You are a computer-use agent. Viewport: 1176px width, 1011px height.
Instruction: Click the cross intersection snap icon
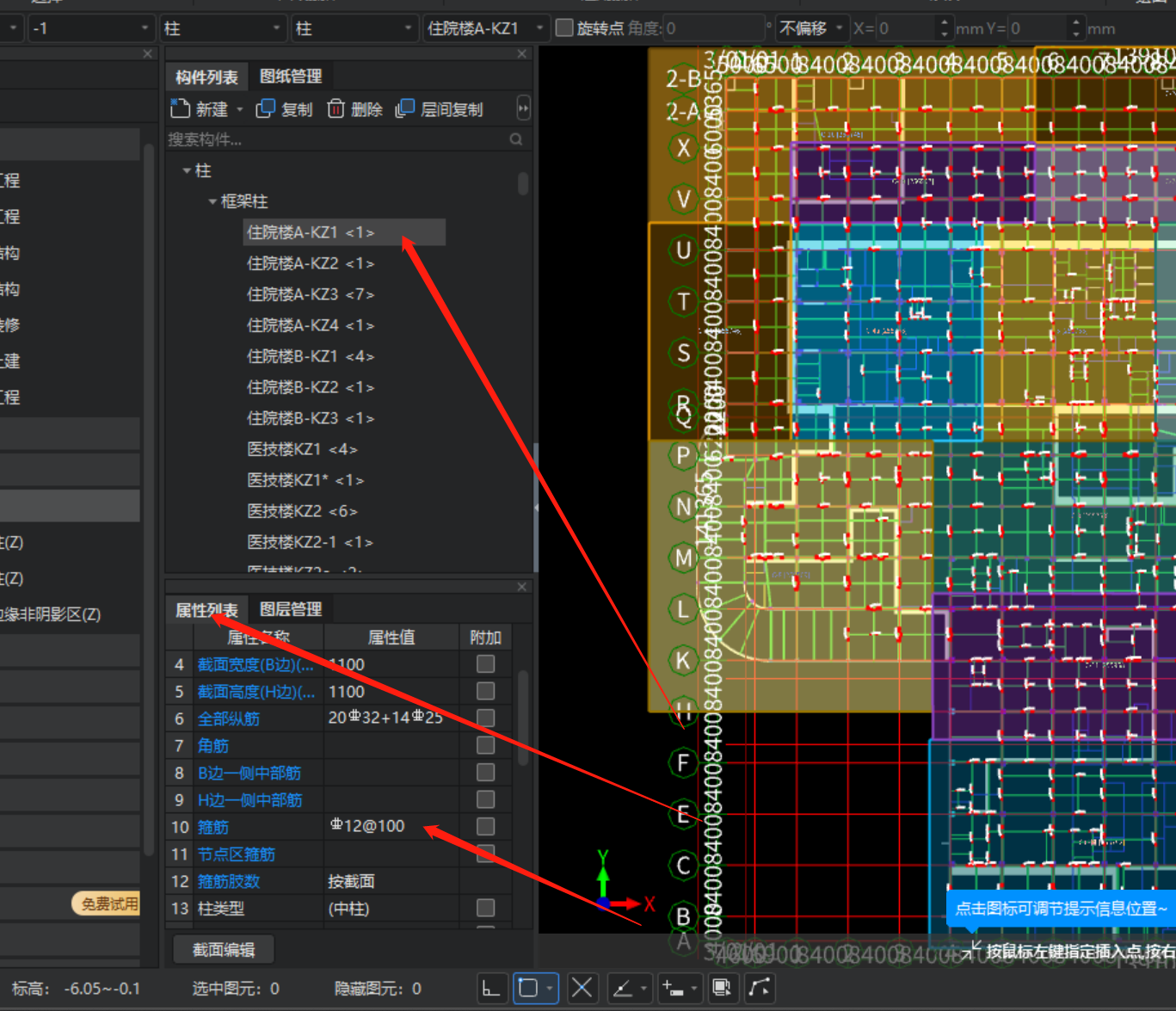(x=582, y=988)
